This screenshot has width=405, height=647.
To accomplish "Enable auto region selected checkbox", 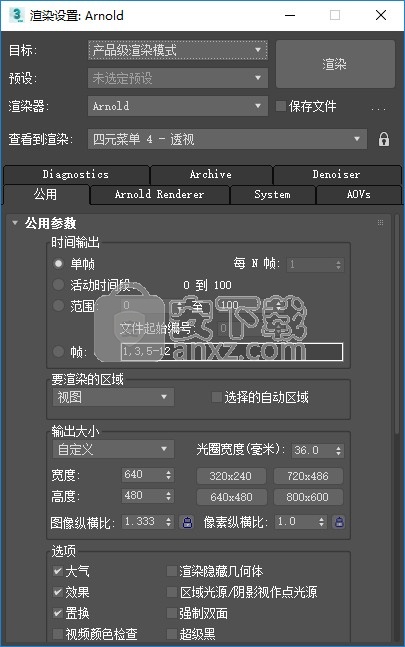I will pos(217,397).
